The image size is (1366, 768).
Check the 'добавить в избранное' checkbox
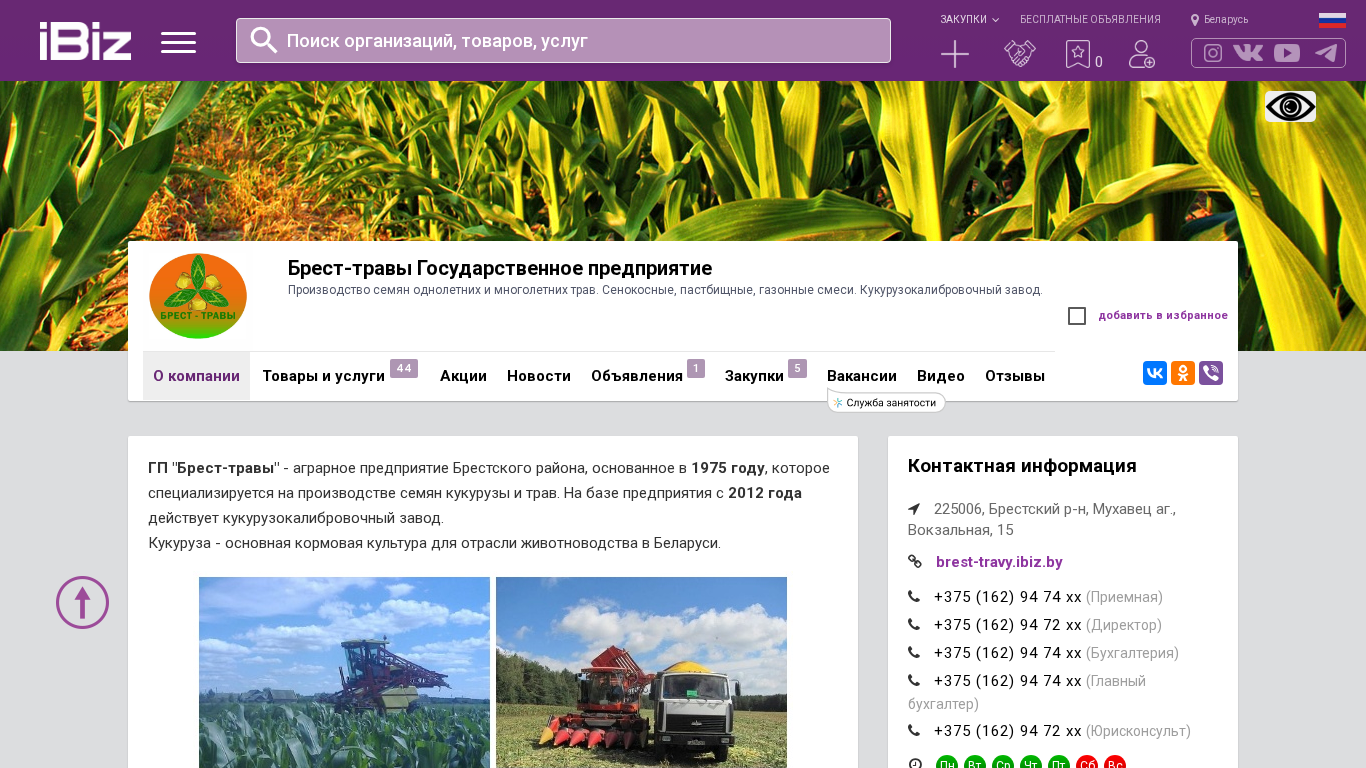tap(1077, 316)
